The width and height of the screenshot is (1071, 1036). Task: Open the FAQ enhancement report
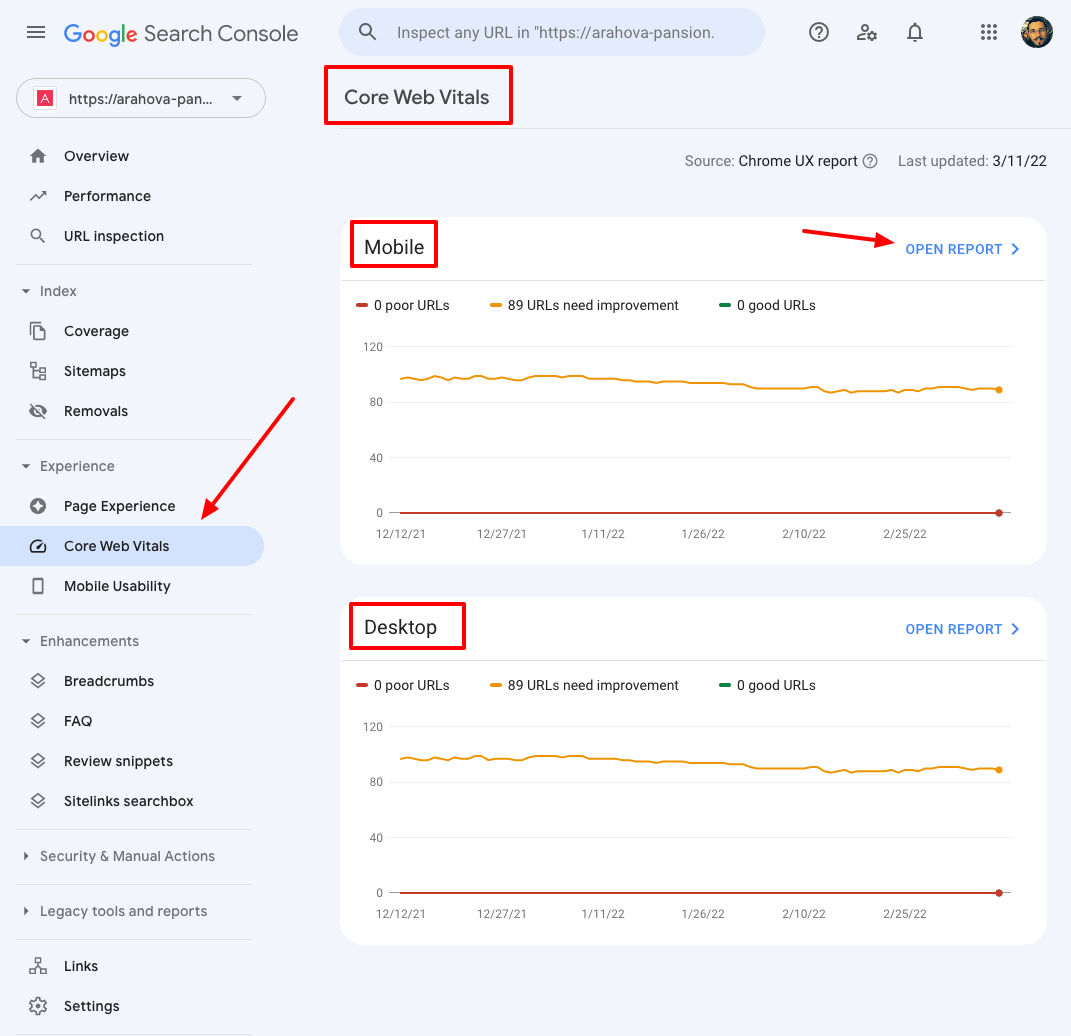(x=78, y=721)
